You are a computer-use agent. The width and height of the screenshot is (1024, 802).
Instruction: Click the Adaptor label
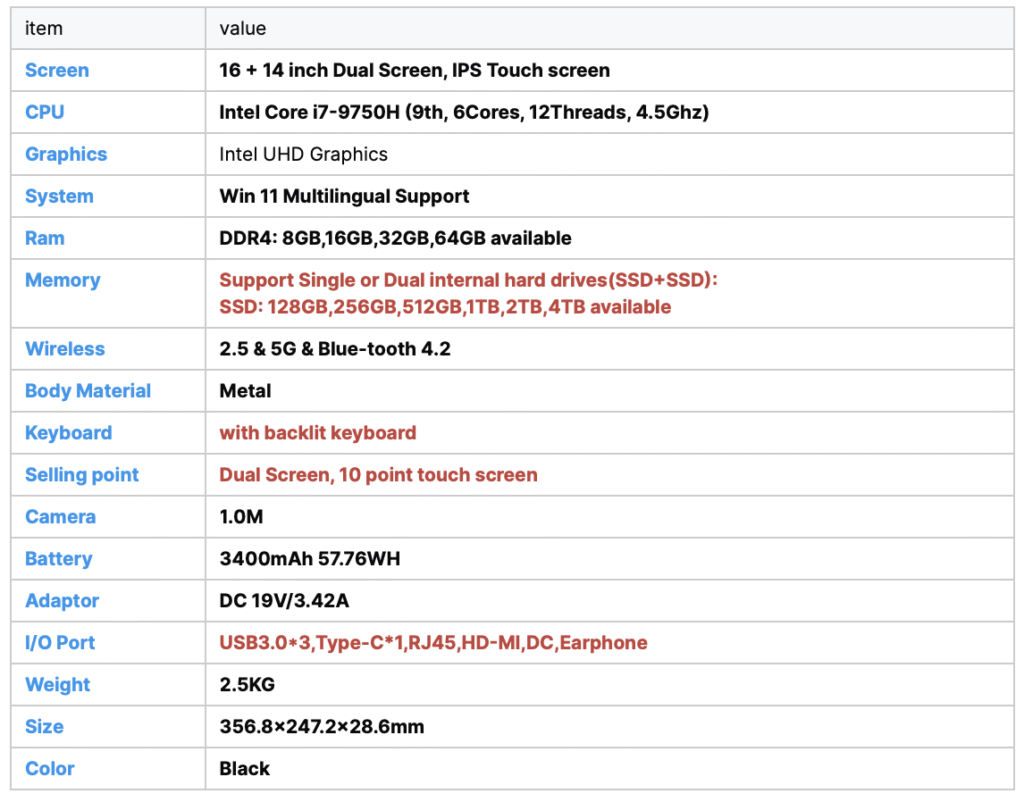coord(62,601)
